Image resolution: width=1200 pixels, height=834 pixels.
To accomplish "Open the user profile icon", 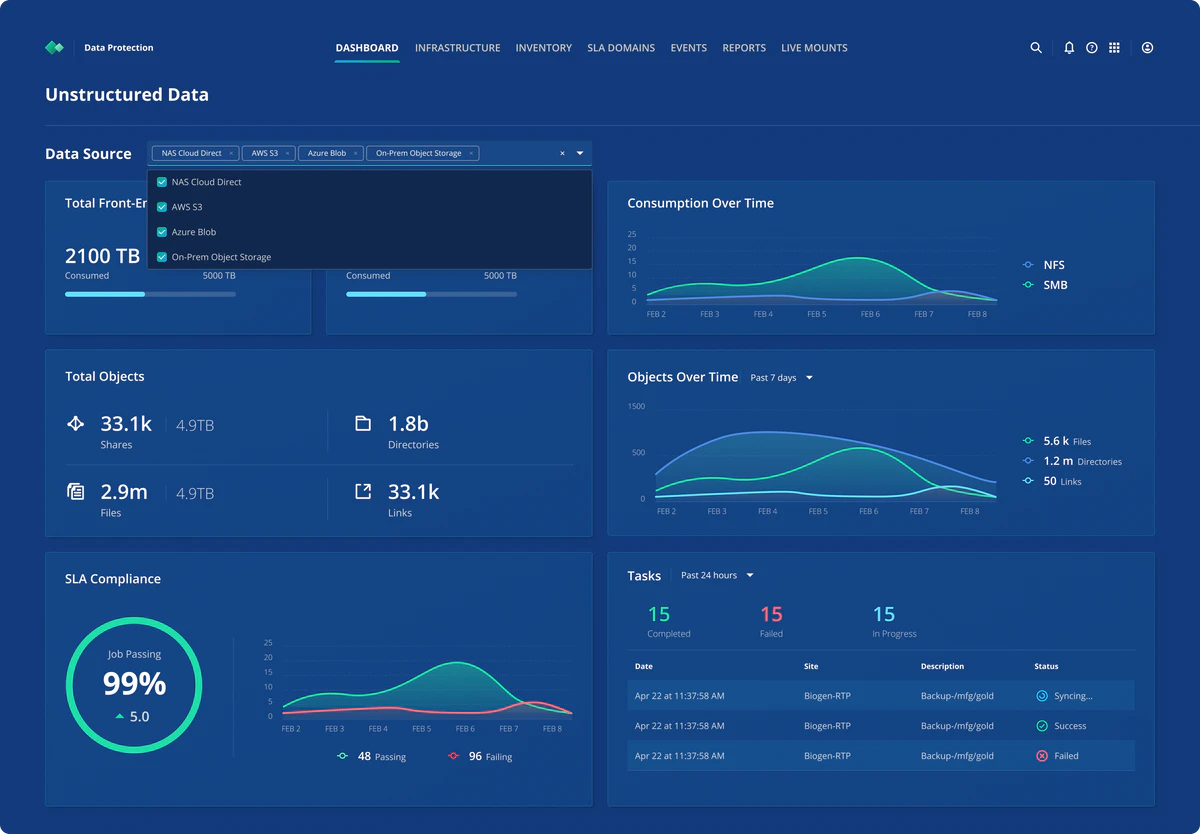I will point(1147,48).
